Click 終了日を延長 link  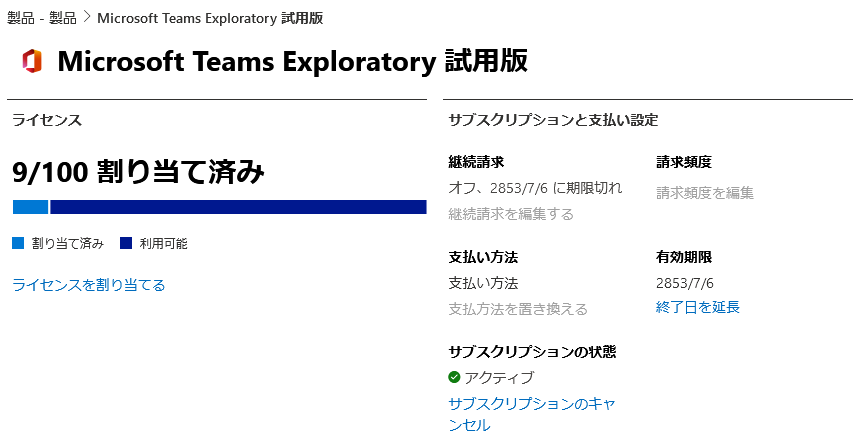pos(698,307)
